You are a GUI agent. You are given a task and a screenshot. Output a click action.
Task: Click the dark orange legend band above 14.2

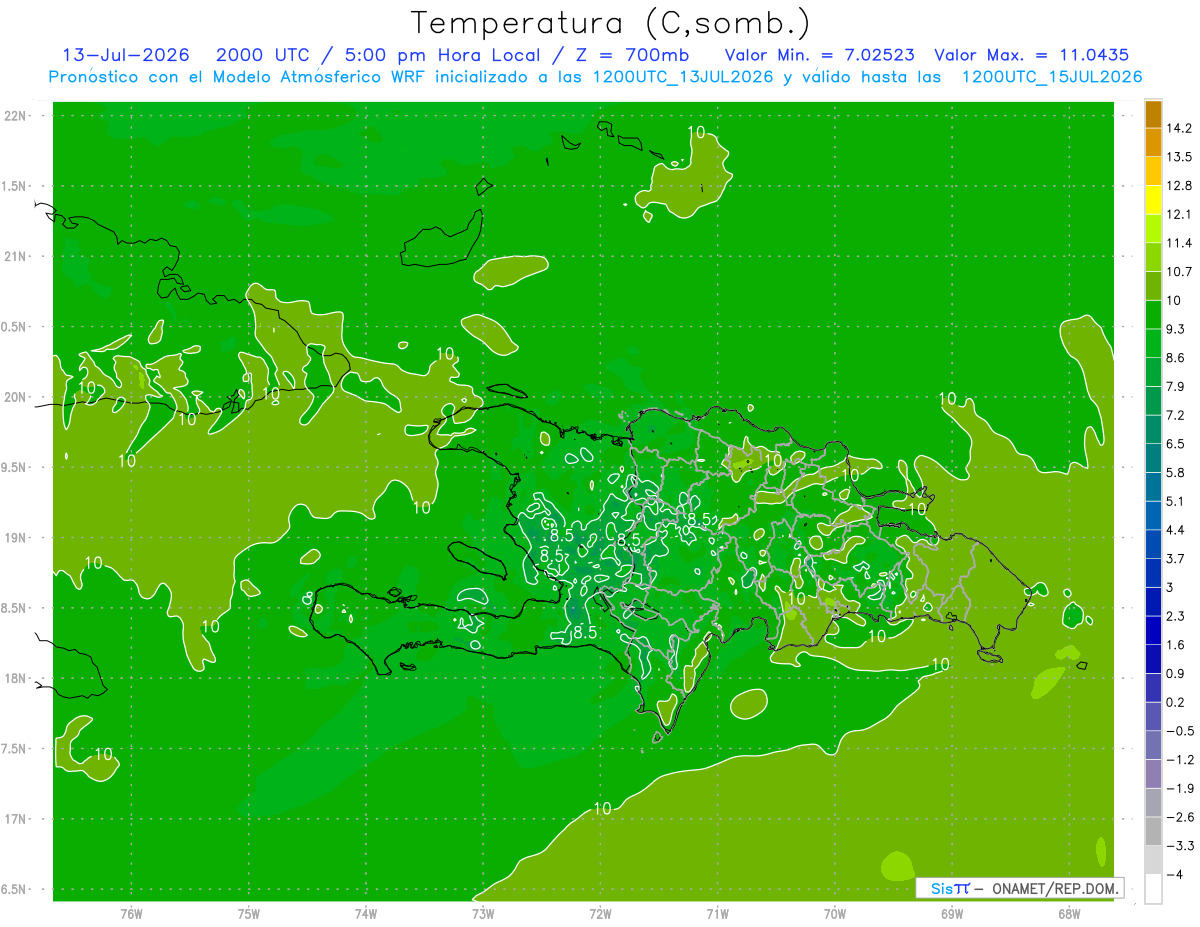pyautogui.click(x=1153, y=114)
